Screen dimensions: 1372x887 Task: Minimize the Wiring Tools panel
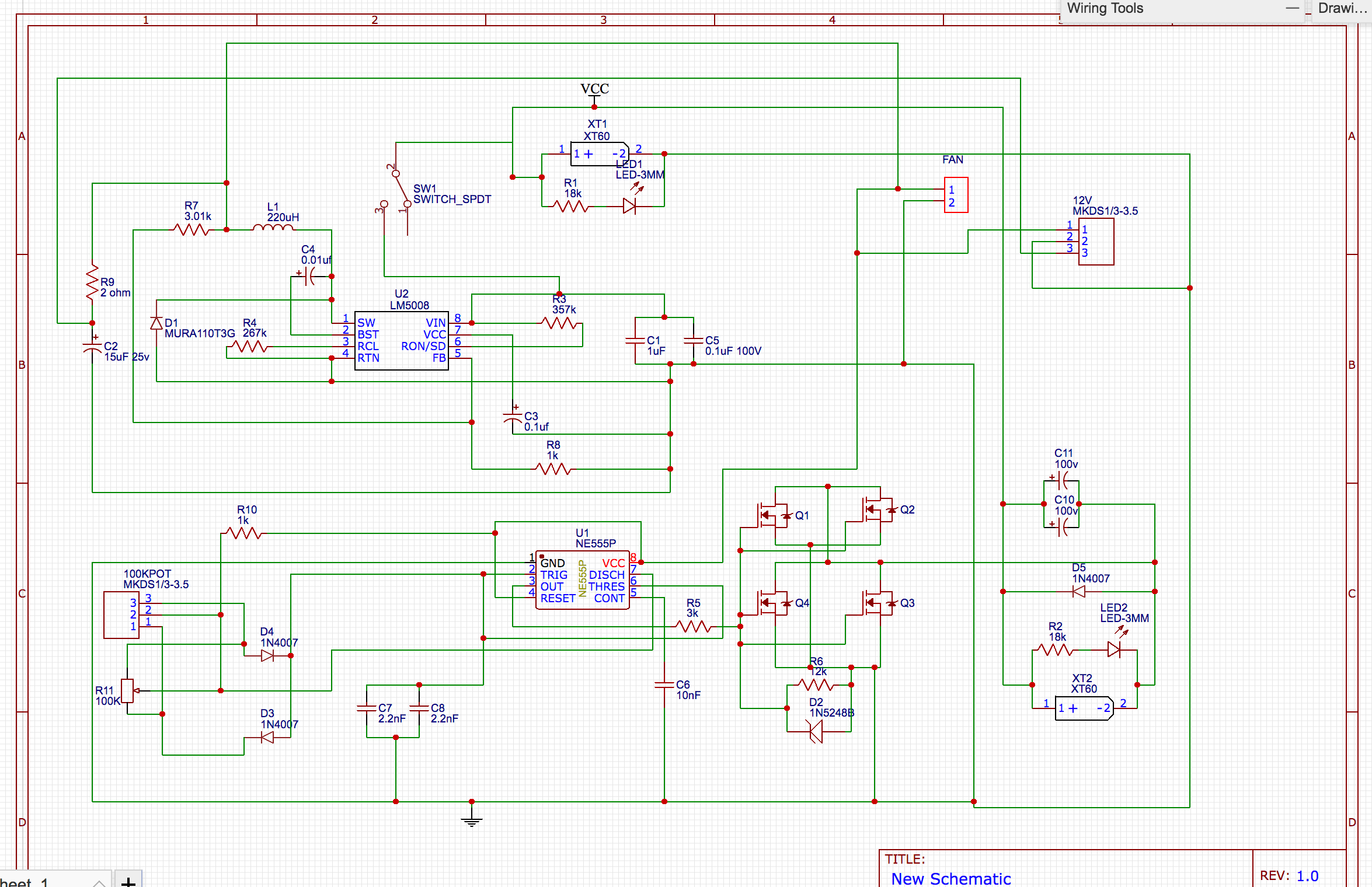pyautogui.click(x=1292, y=8)
